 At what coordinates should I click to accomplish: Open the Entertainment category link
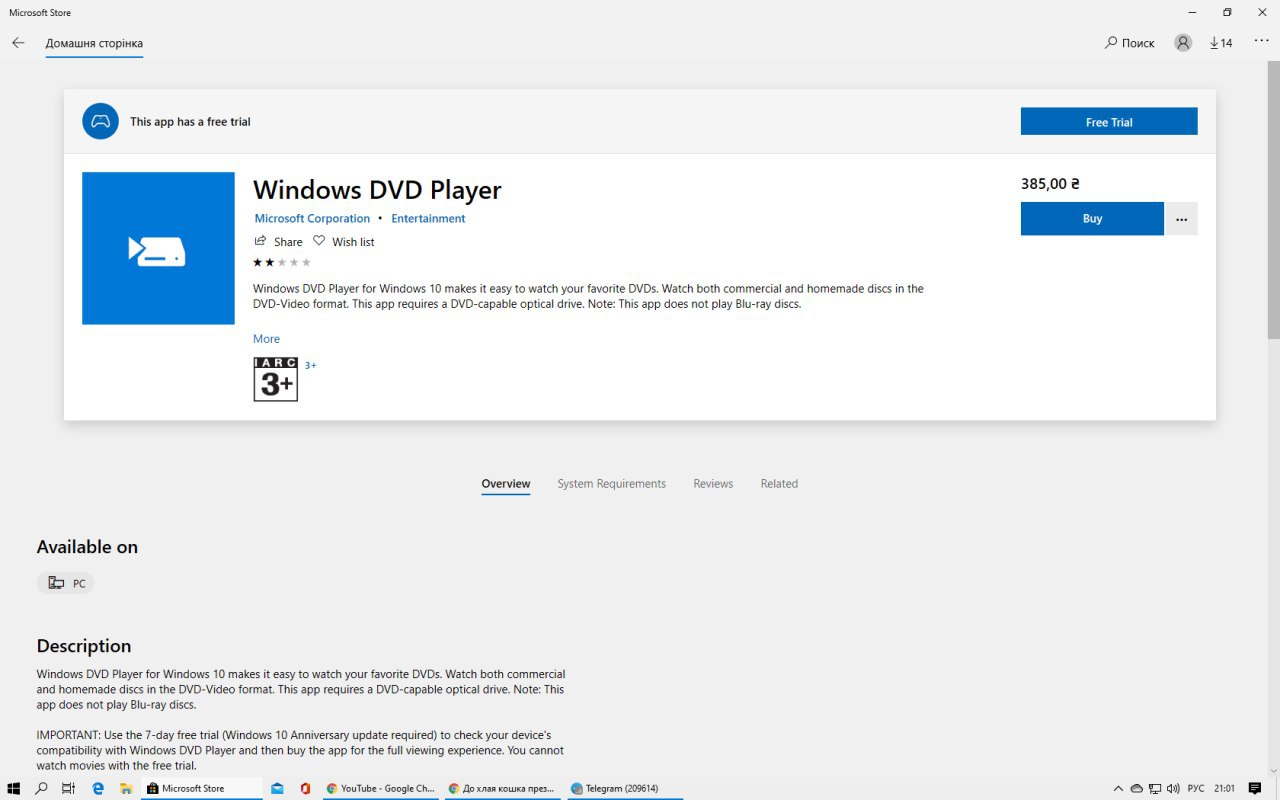tap(428, 218)
